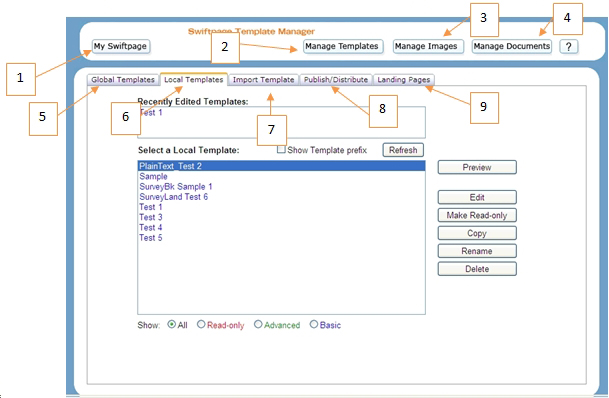Open the My Swiftpage button
The image size is (609, 398).
121,46
